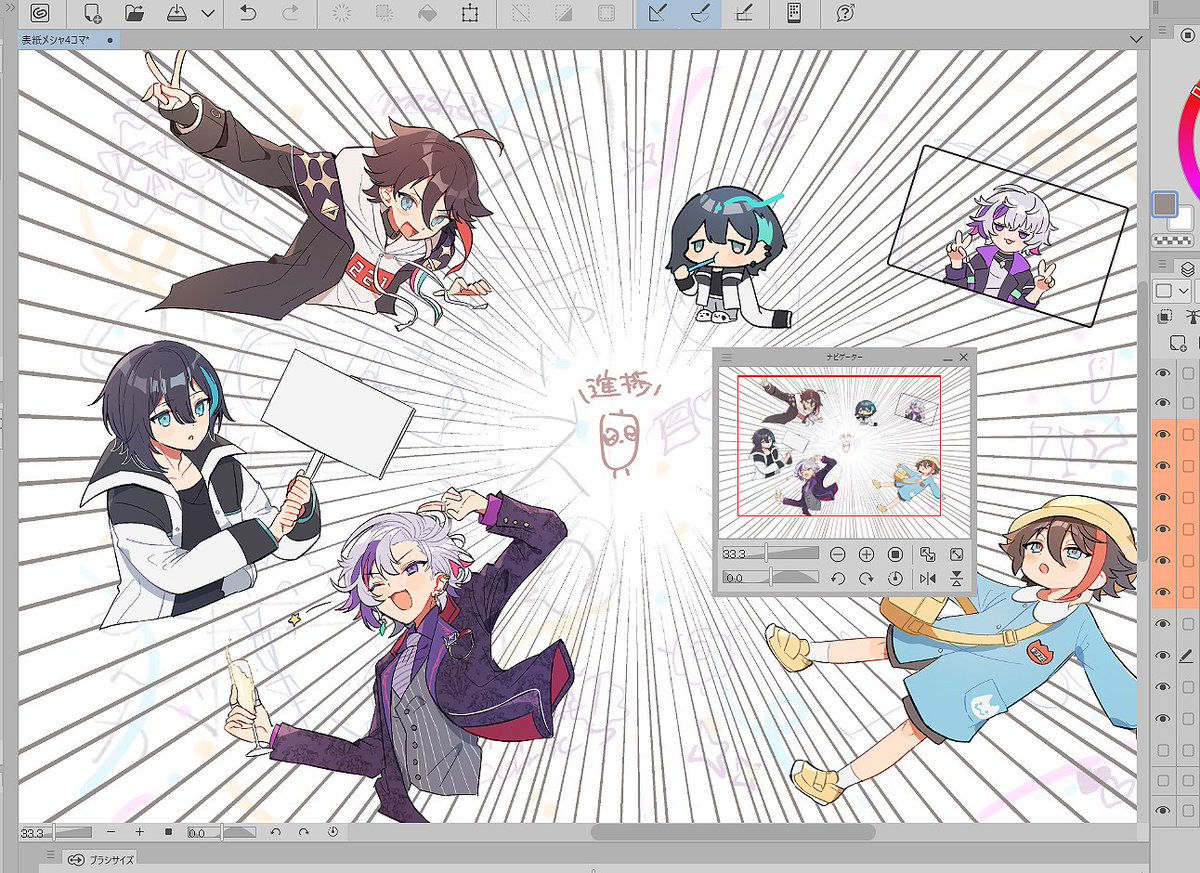The width and height of the screenshot is (1200, 873).
Task: Click the Clear (delete) toolbar icon
Action: pyautogui.click(x=342, y=13)
